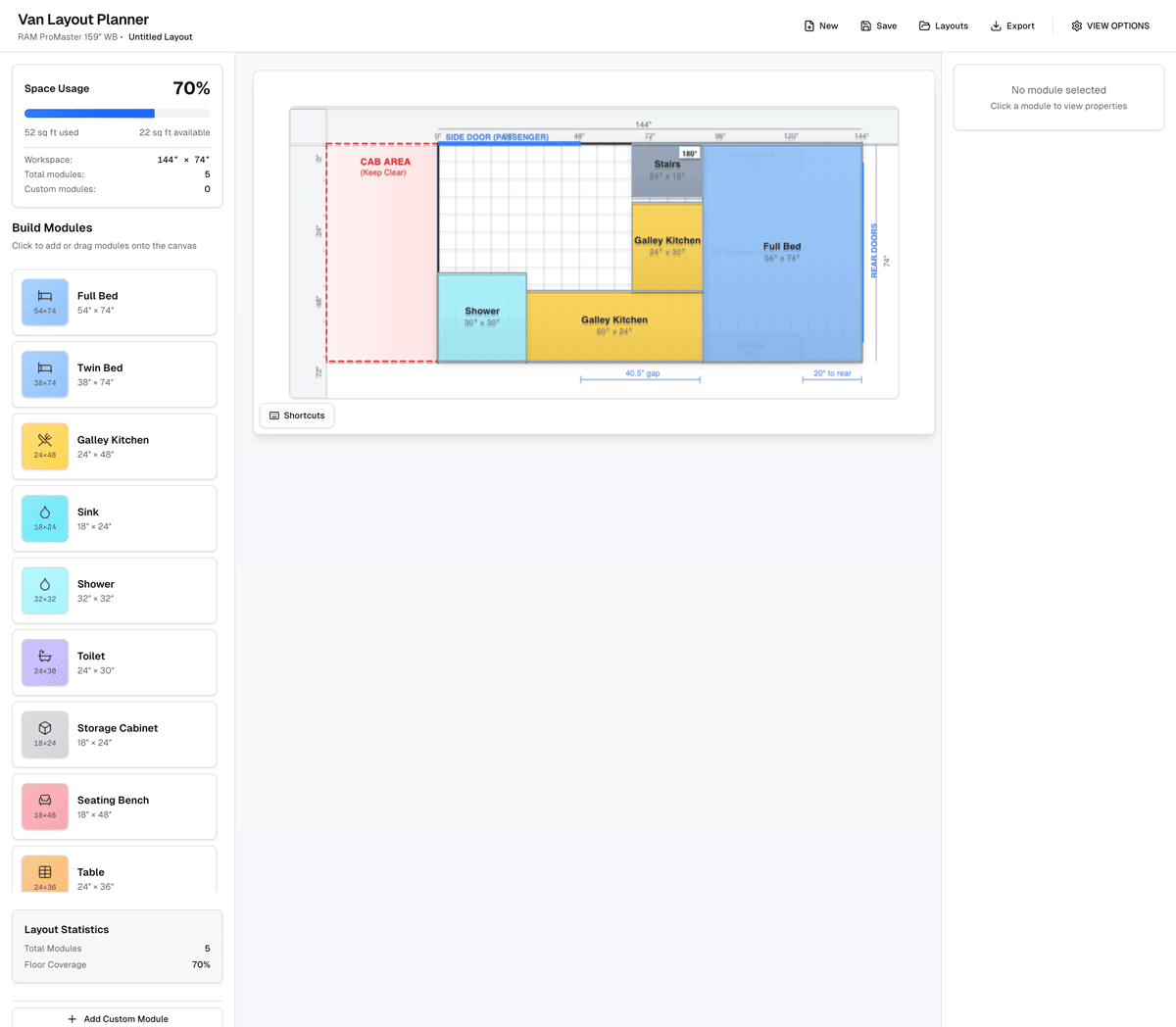
Task: Click the Space Usage progress bar
Action: 118,113
